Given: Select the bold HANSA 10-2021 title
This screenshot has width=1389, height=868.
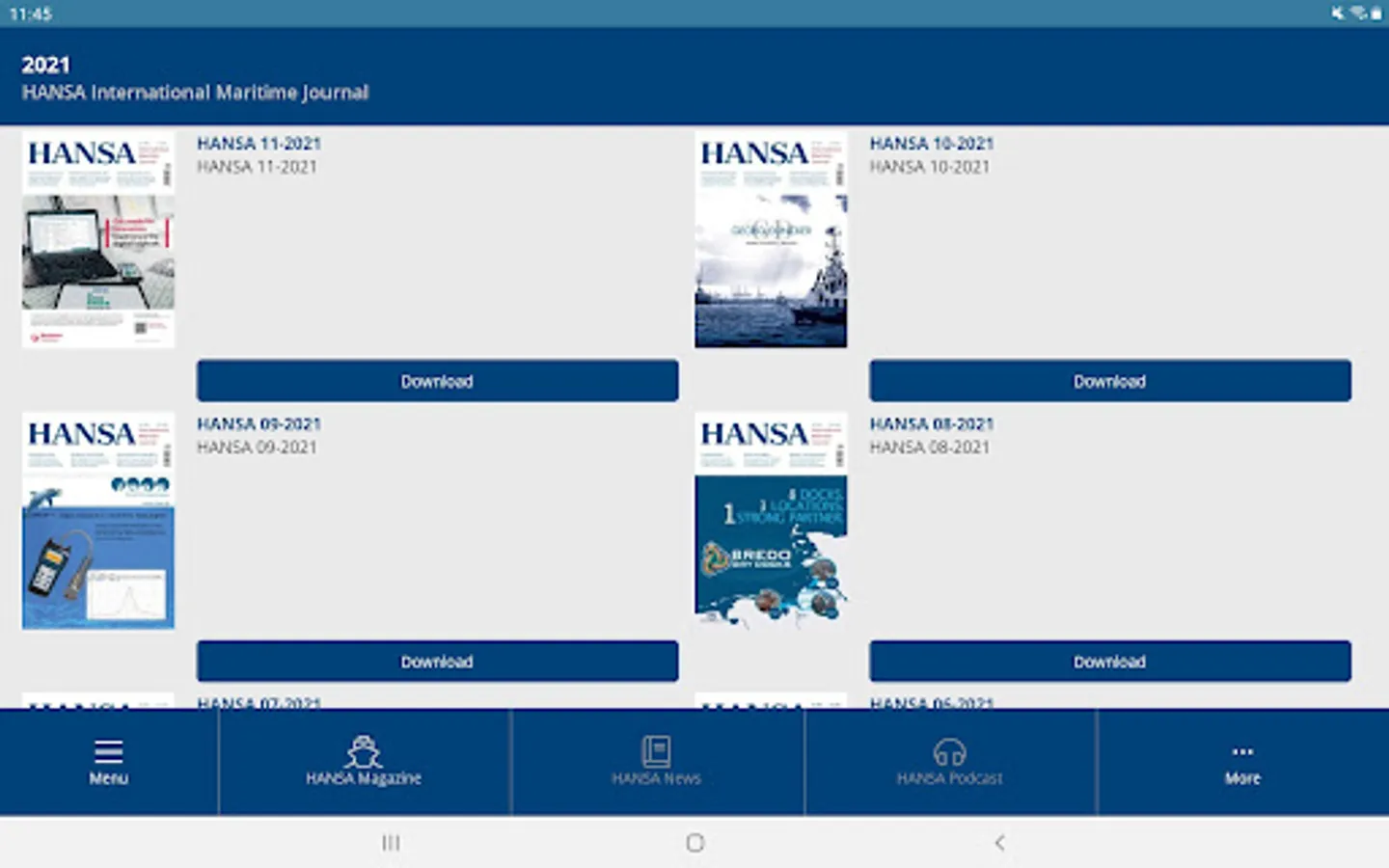Looking at the screenshot, I should pos(931,144).
